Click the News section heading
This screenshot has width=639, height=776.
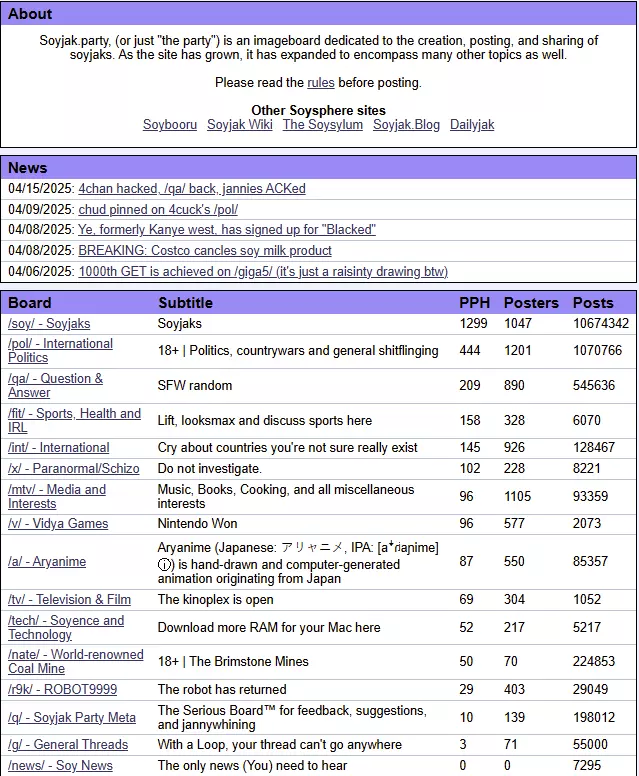28,168
